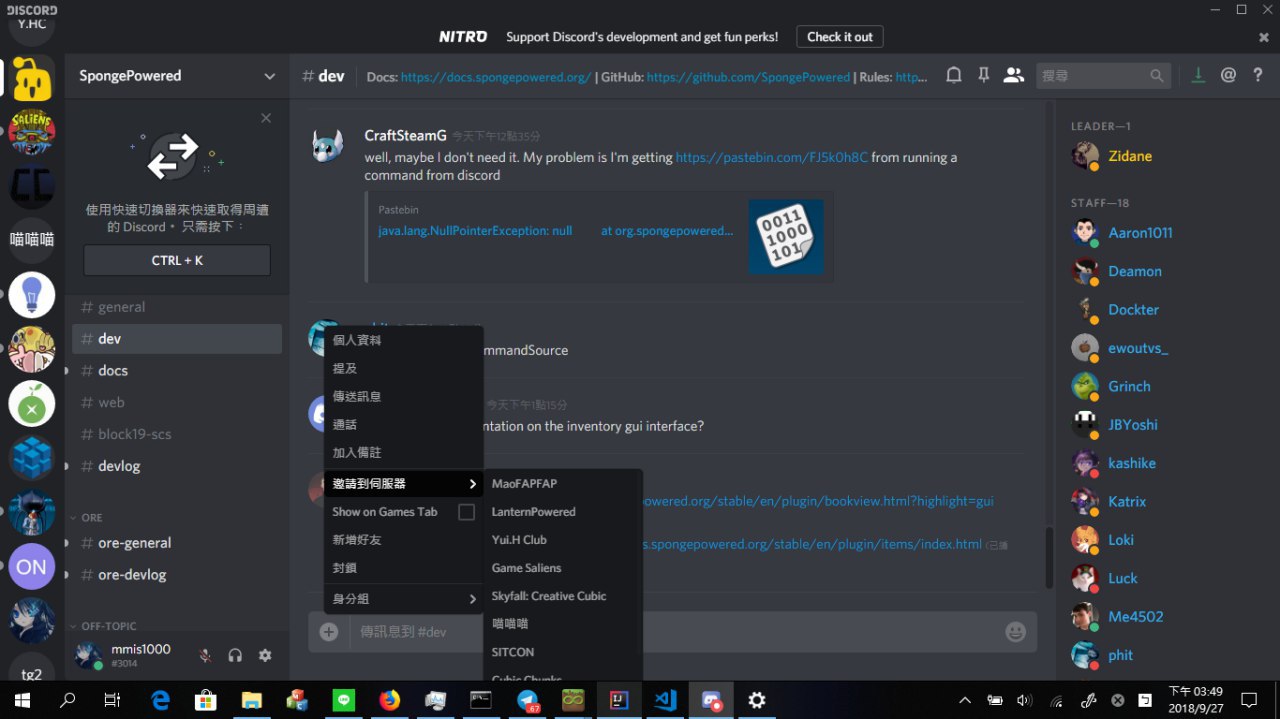Screen dimensions: 1280x719
Task: Open Windows Start menu
Action: tap(22, 700)
